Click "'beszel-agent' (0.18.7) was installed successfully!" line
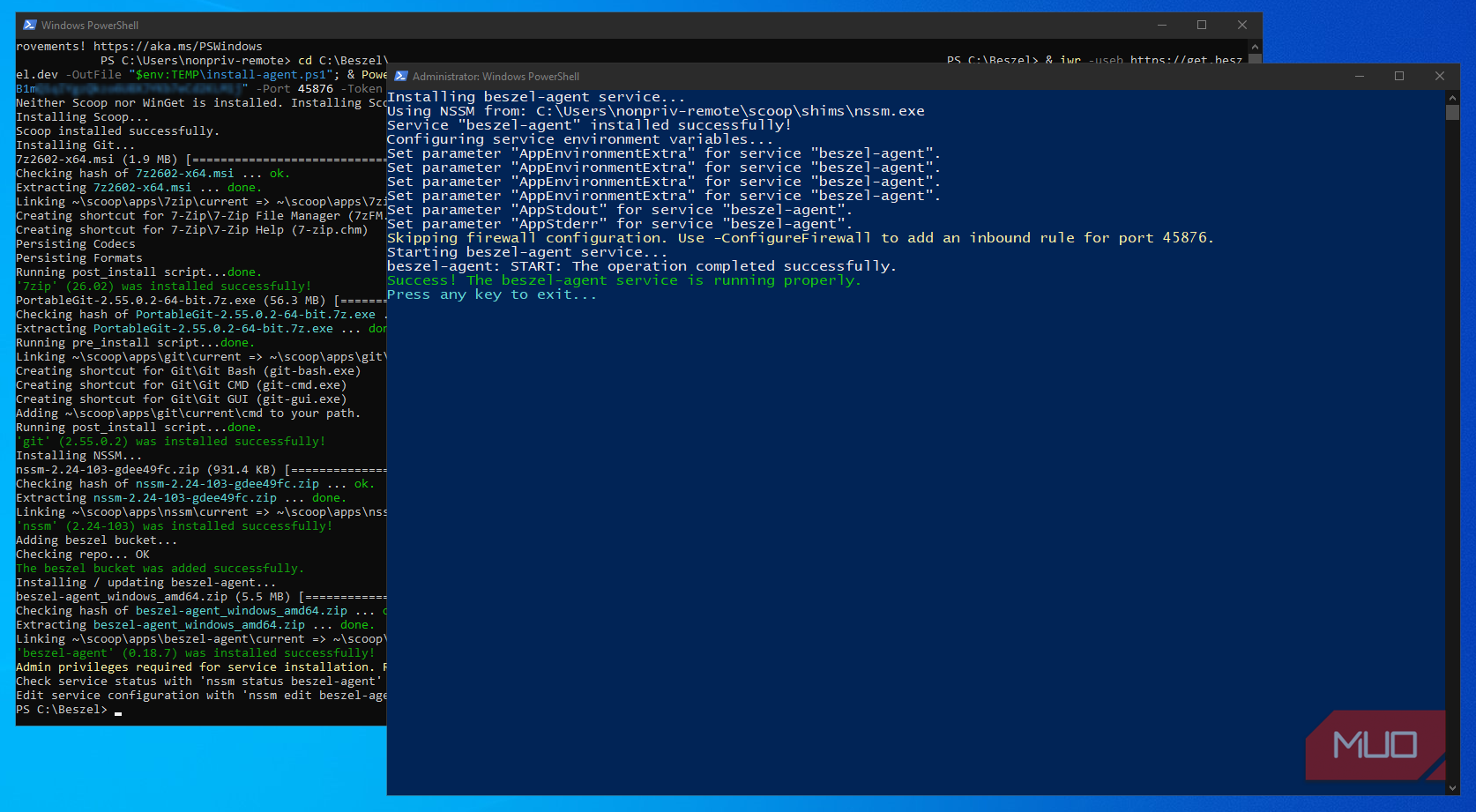Image resolution: width=1476 pixels, height=812 pixels. coord(196,653)
